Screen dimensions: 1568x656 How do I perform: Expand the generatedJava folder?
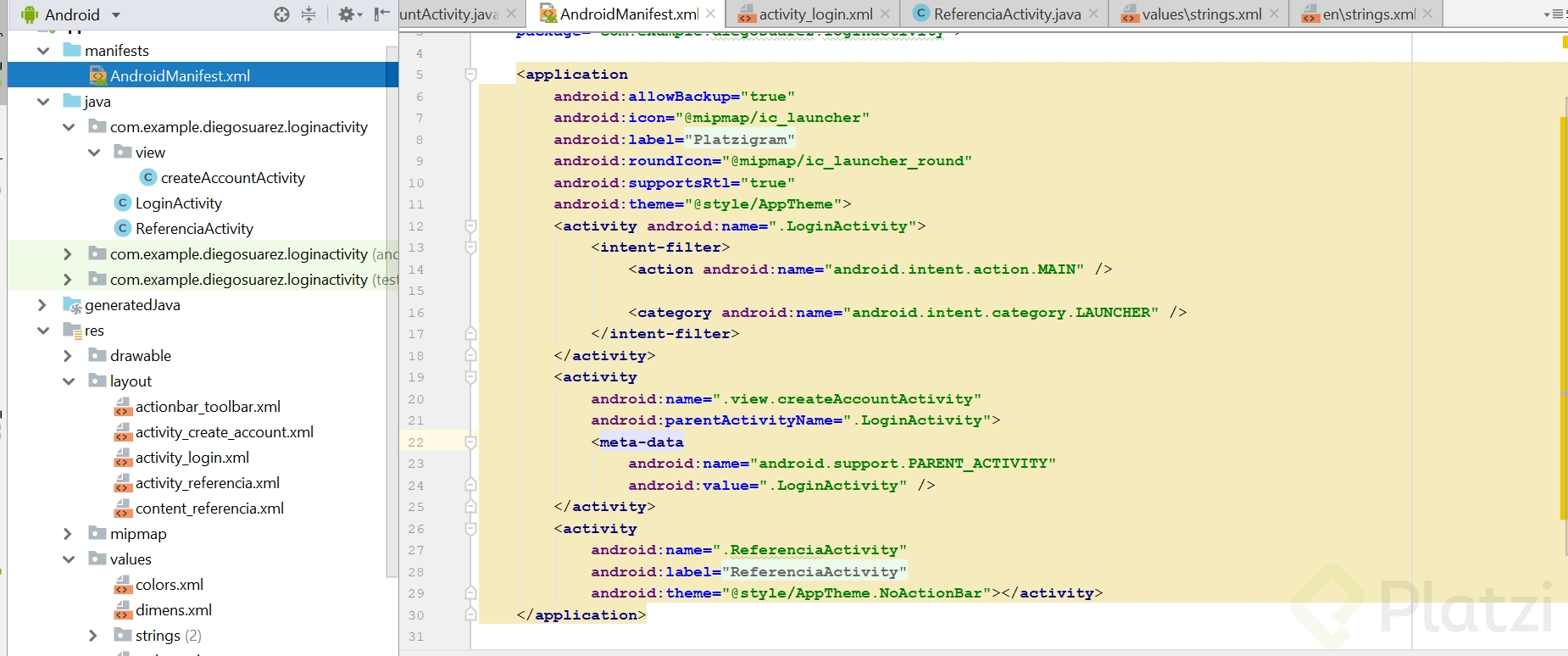tap(42, 305)
